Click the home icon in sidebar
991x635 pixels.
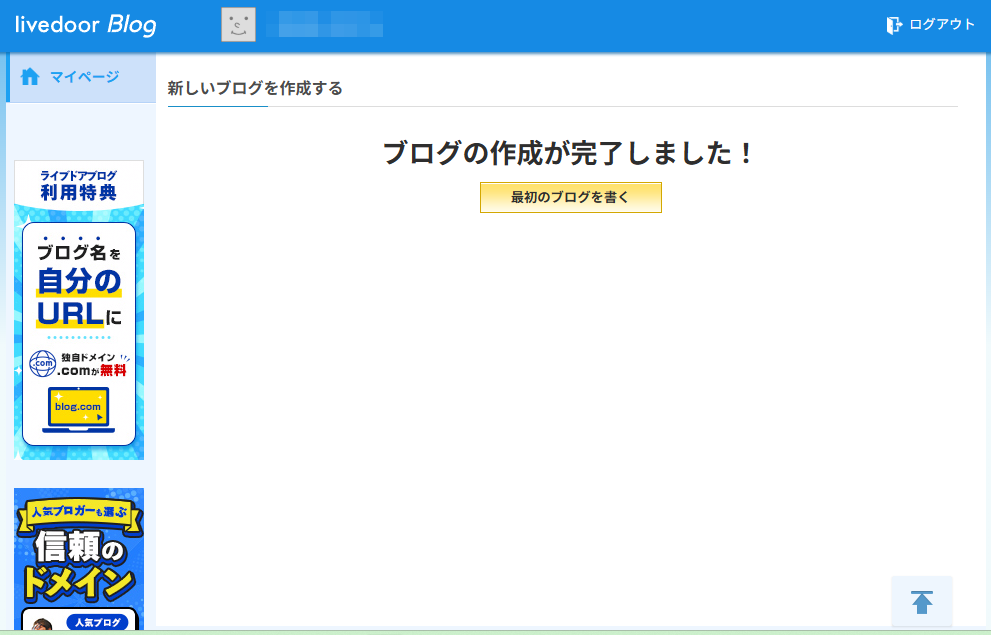(30, 76)
